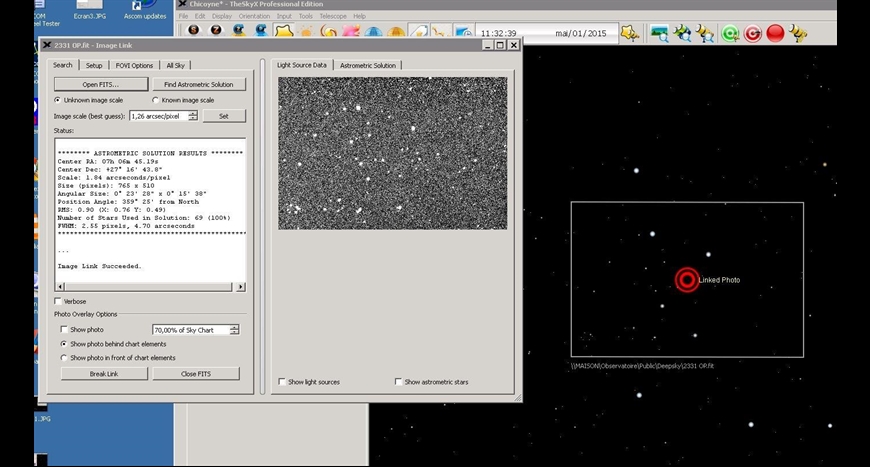870x467 pixels.
Task: Click the red Linked Photo target marker
Action: click(686, 280)
